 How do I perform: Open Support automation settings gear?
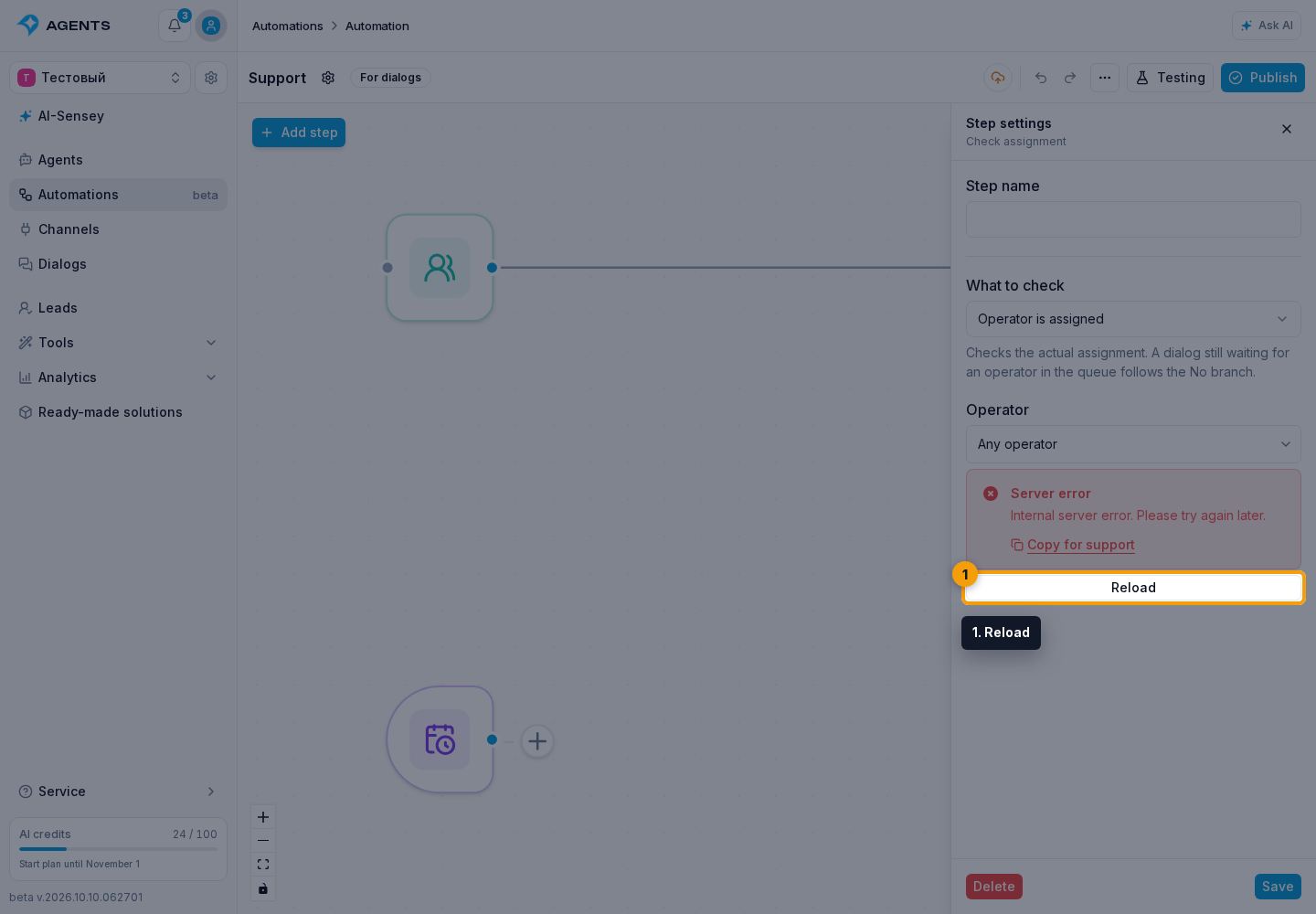328,78
